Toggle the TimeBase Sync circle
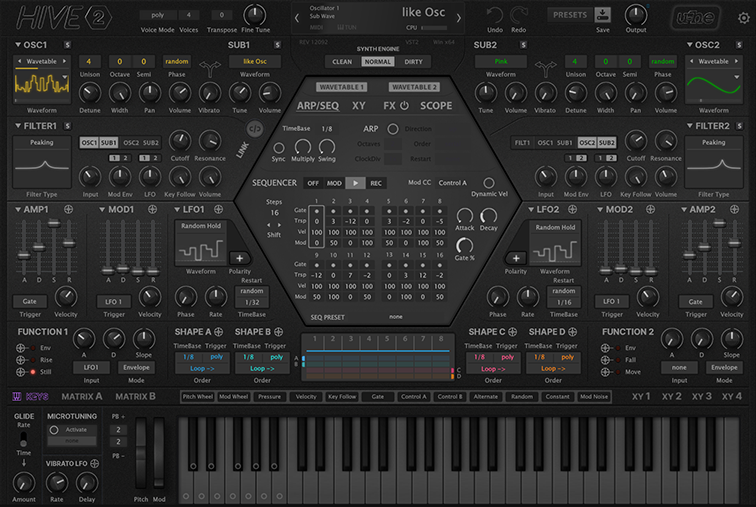The image size is (756, 507). click(x=278, y=147)
